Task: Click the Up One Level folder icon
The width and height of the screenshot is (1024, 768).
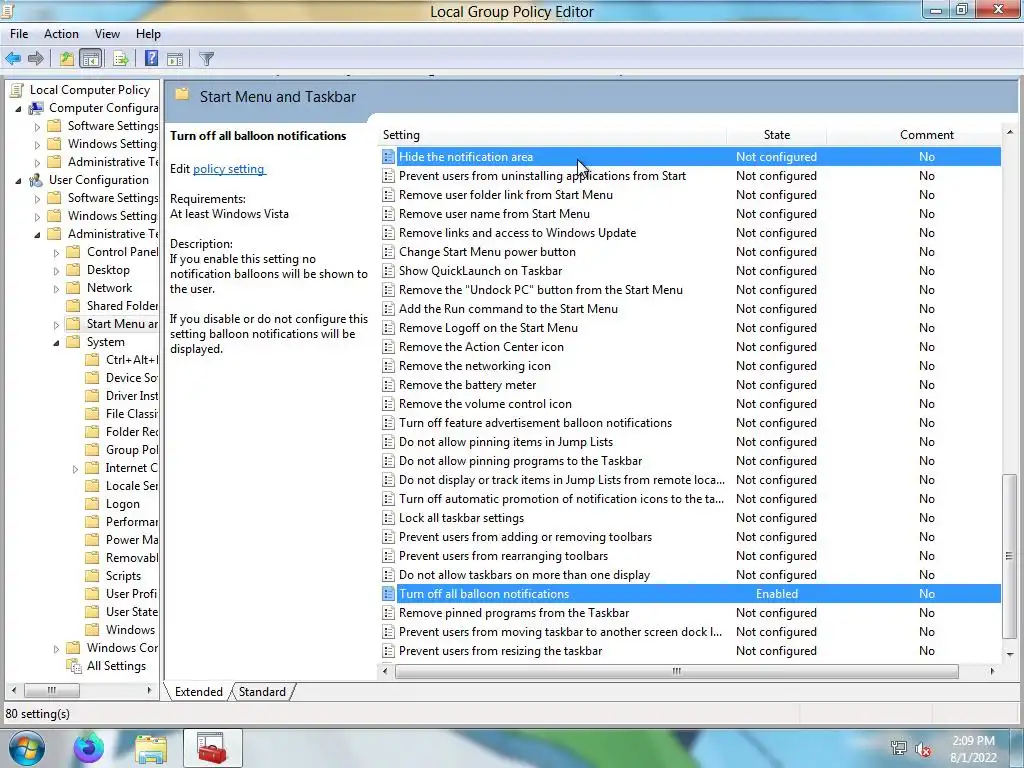Action: [66, 59]
